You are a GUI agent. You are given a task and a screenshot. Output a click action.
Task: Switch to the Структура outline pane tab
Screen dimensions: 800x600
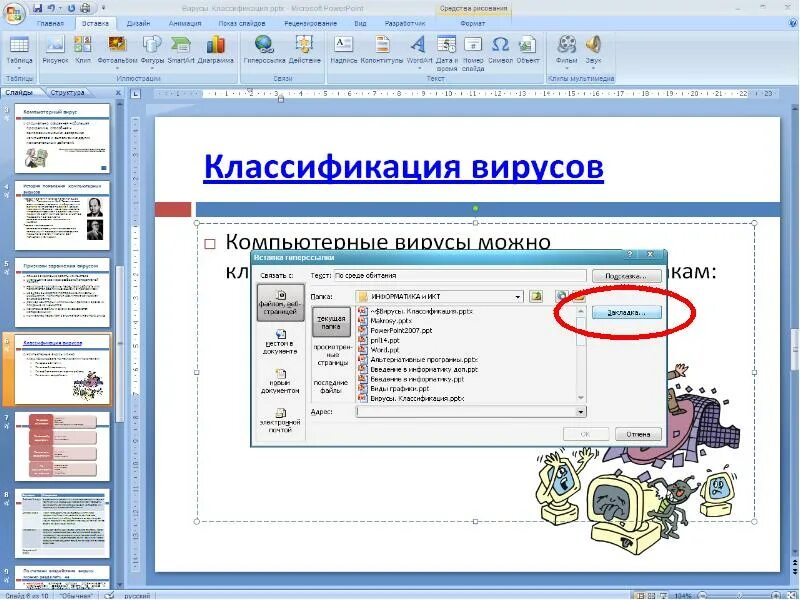click(x=67, y=93)
